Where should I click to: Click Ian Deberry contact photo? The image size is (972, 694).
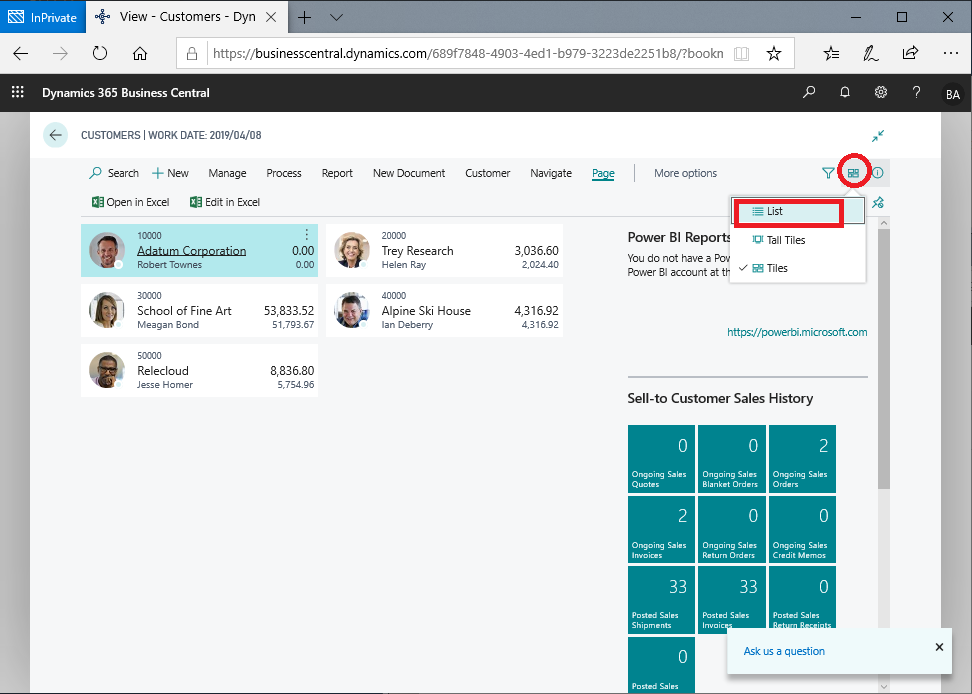point(351,310)
